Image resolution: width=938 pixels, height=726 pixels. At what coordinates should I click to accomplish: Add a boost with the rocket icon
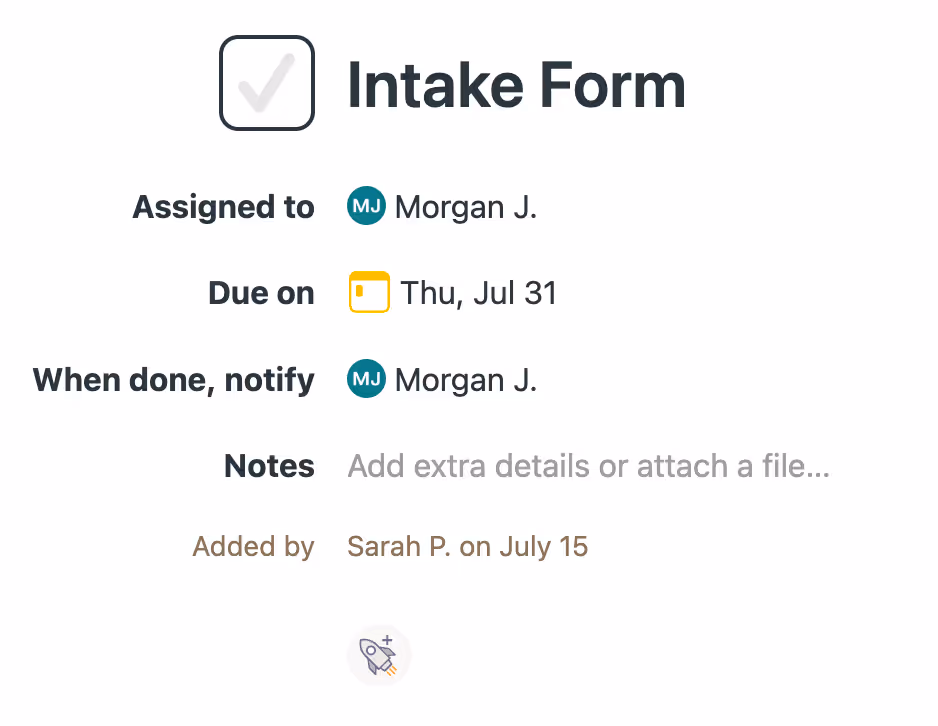coord(379,655)
